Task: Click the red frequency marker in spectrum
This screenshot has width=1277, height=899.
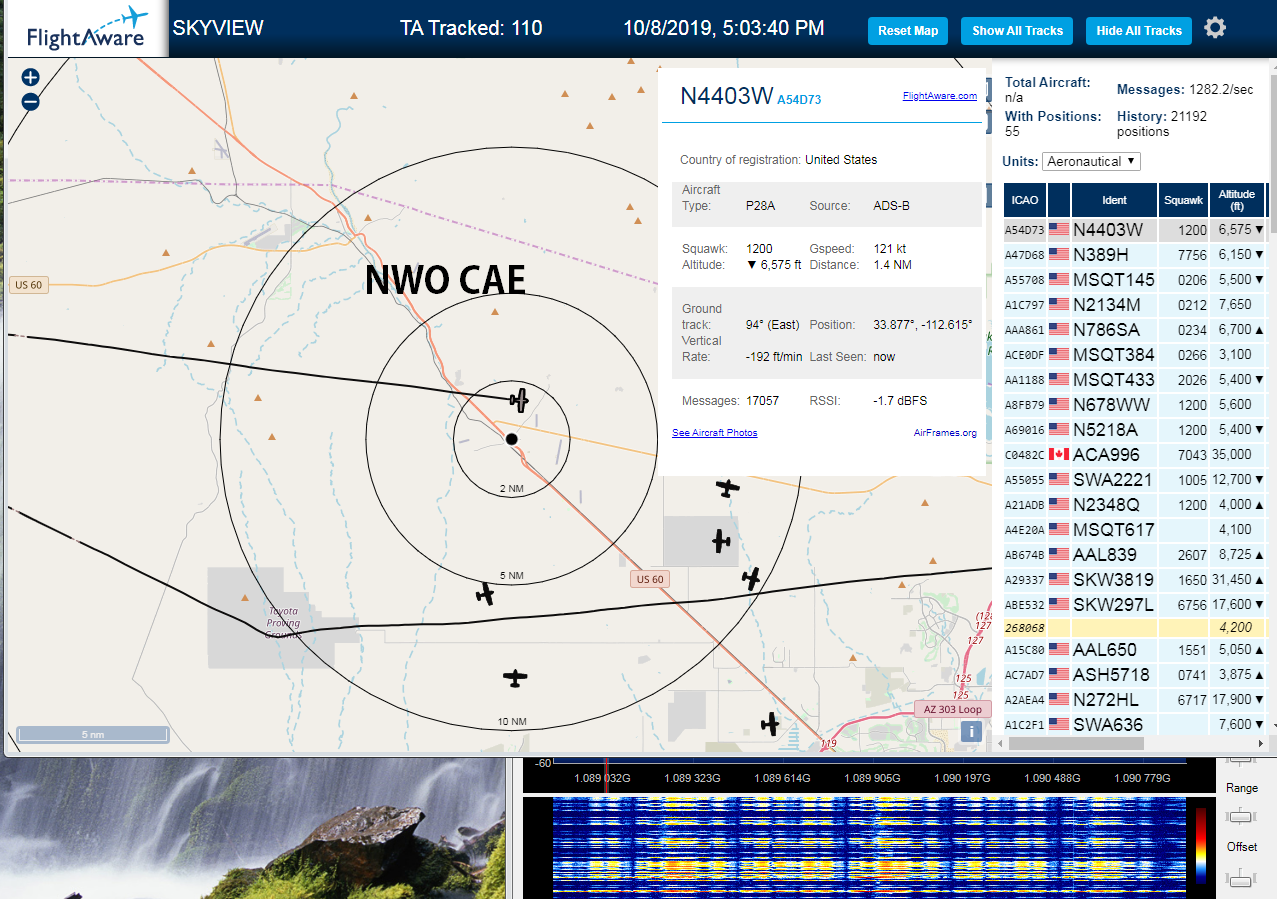Action: pyautogui.click(x=605, y=776)
